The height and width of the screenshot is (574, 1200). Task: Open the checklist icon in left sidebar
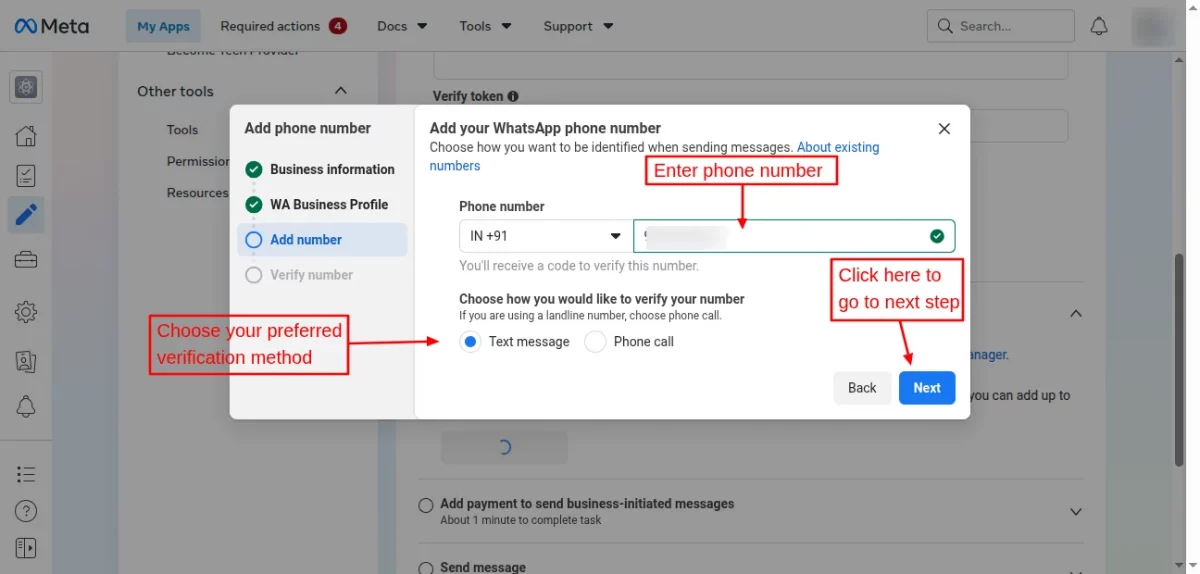point(26,176)
